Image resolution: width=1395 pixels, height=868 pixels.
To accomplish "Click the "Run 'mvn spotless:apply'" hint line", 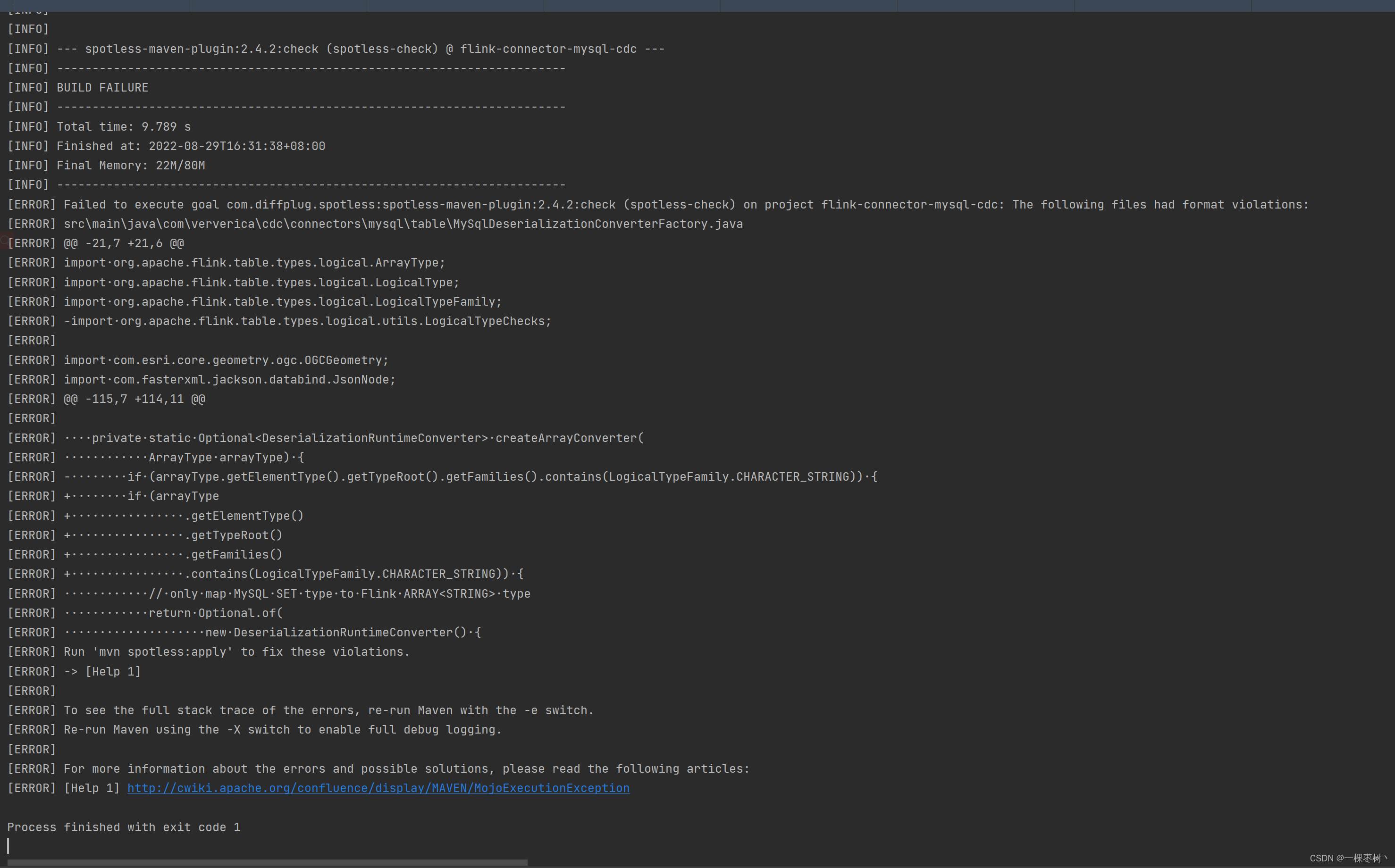I will coord(209,651).
